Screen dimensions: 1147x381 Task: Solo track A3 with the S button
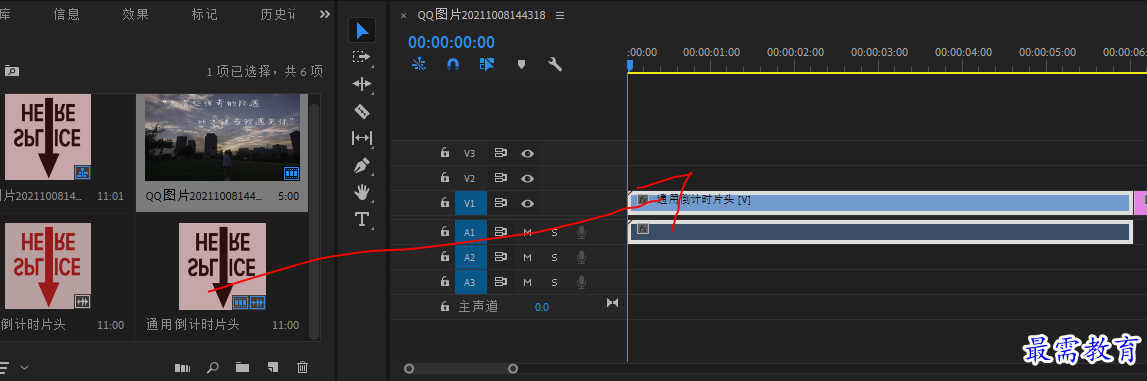554,282
